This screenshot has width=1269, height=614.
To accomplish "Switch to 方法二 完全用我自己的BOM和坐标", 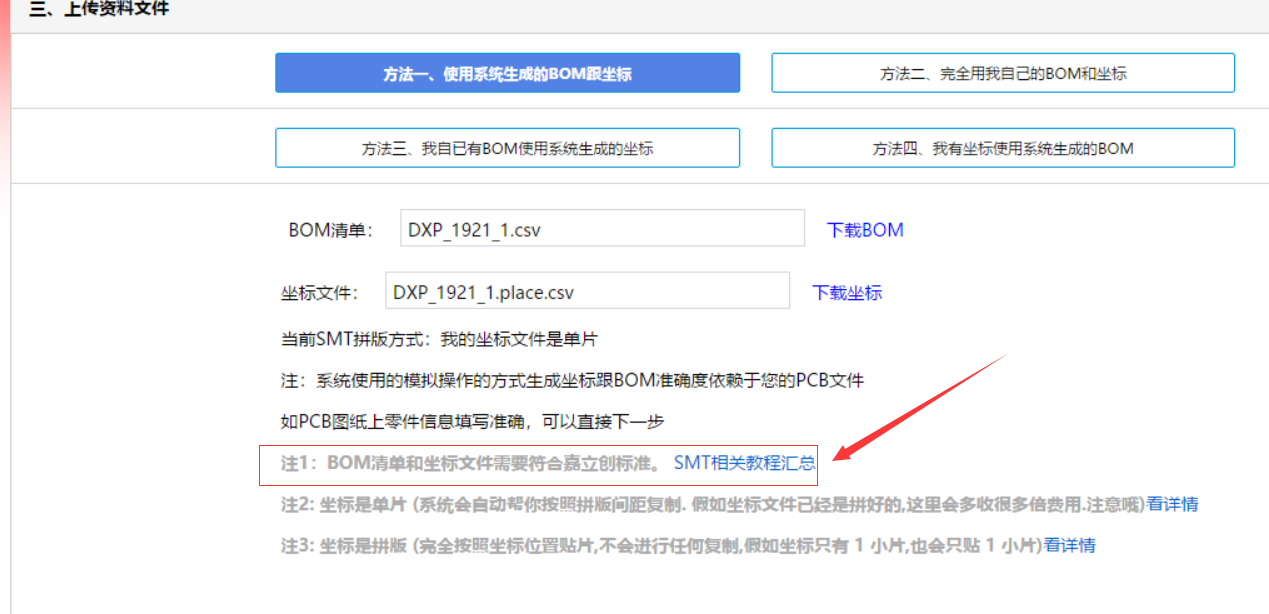I will pyautogui.click(x=1002, y=73).
